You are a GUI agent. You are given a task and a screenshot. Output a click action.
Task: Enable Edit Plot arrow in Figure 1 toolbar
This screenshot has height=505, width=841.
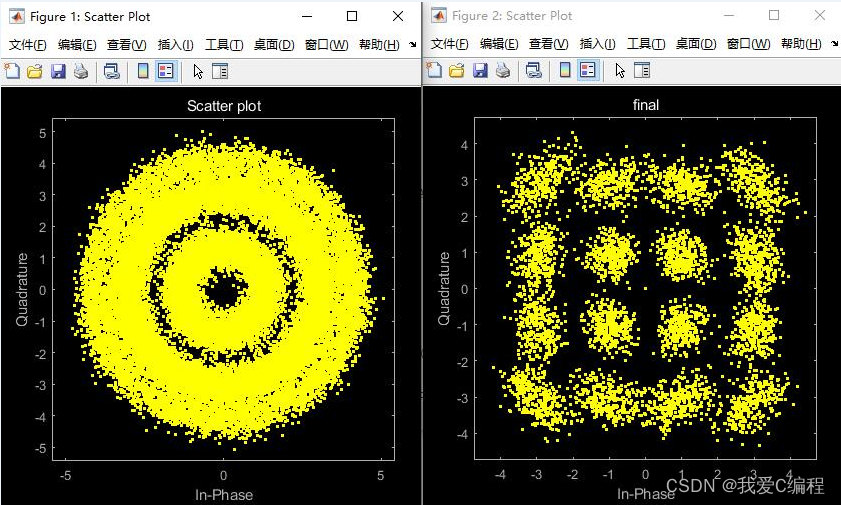click(198, 71)
